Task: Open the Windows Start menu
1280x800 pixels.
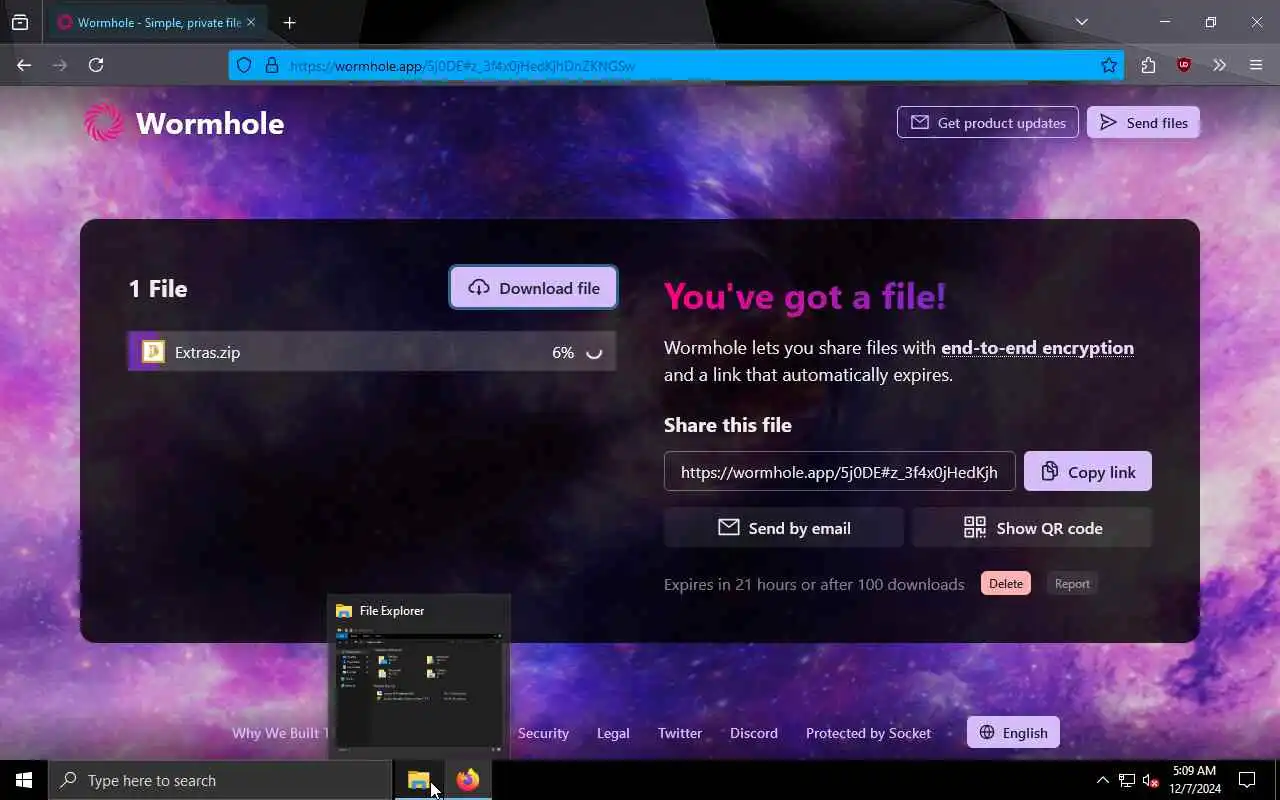Action: [x=24, y=780]
